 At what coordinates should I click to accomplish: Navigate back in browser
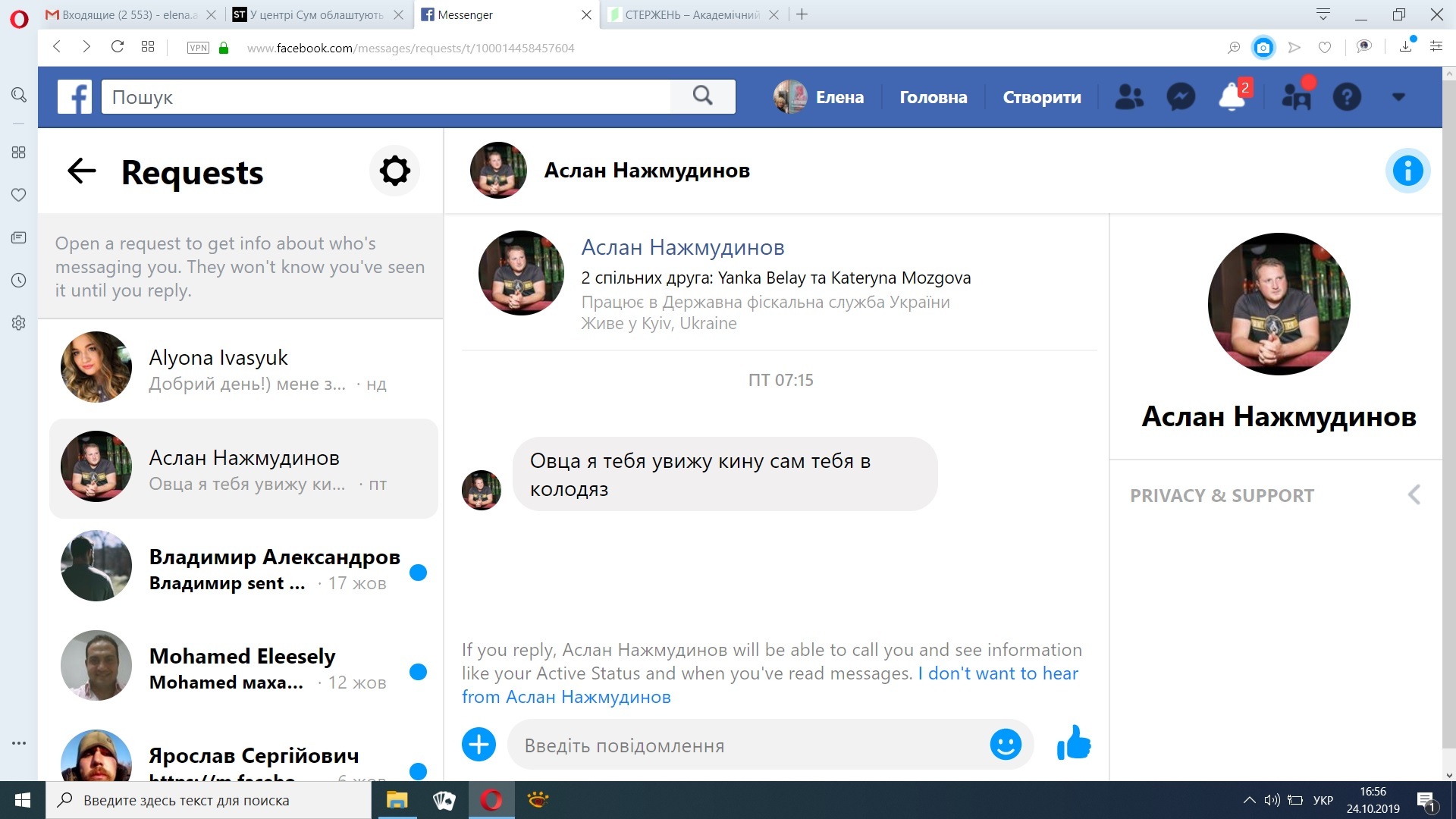(x=57, y=47)
